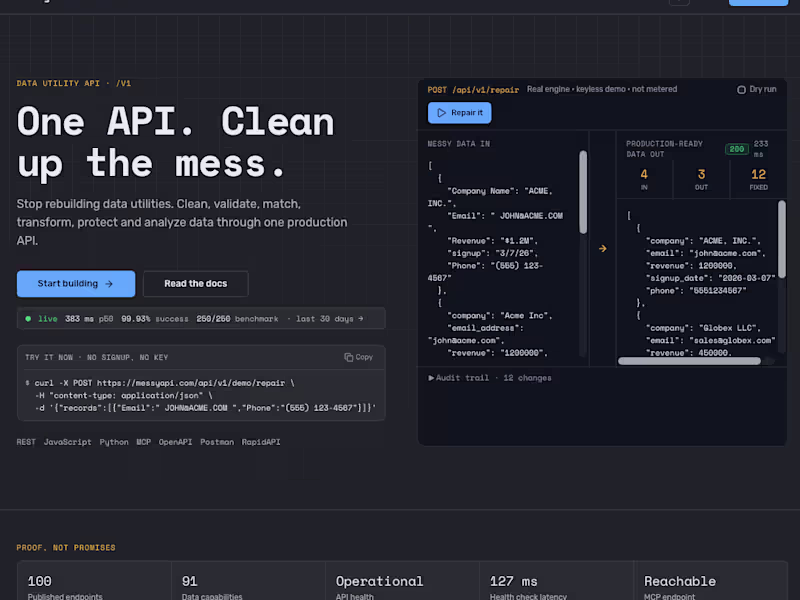Select the MCP integration label

click(143, 442)
